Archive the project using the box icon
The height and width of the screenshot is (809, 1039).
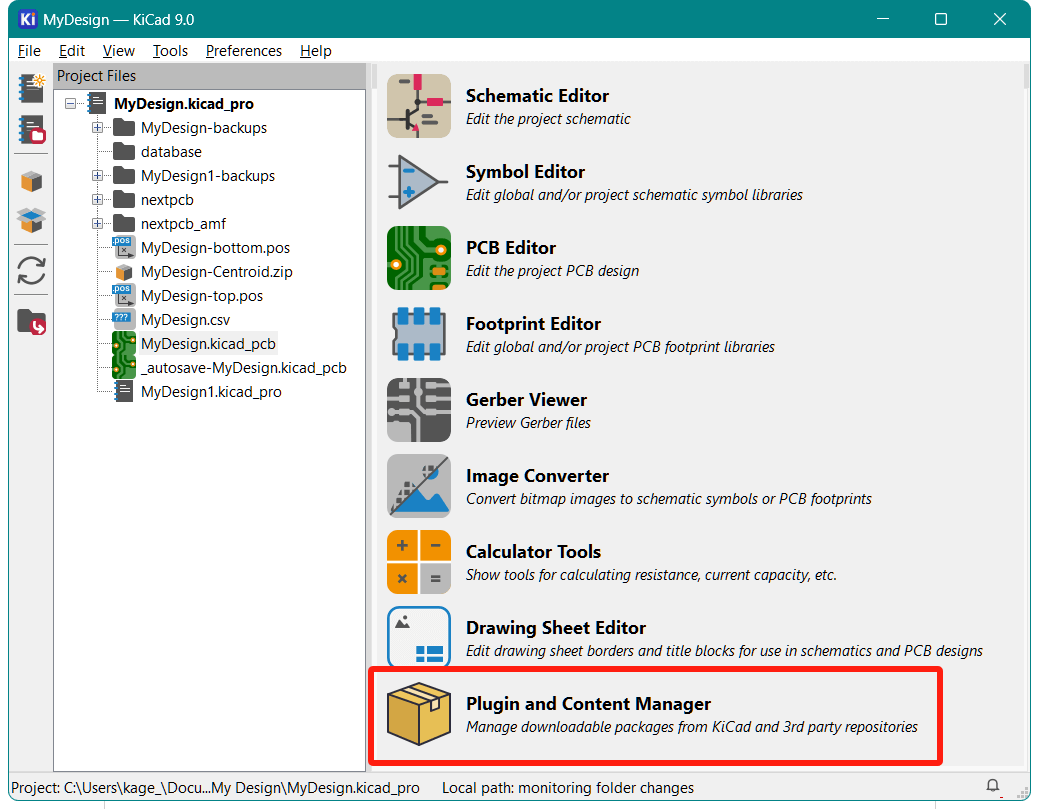32,181
